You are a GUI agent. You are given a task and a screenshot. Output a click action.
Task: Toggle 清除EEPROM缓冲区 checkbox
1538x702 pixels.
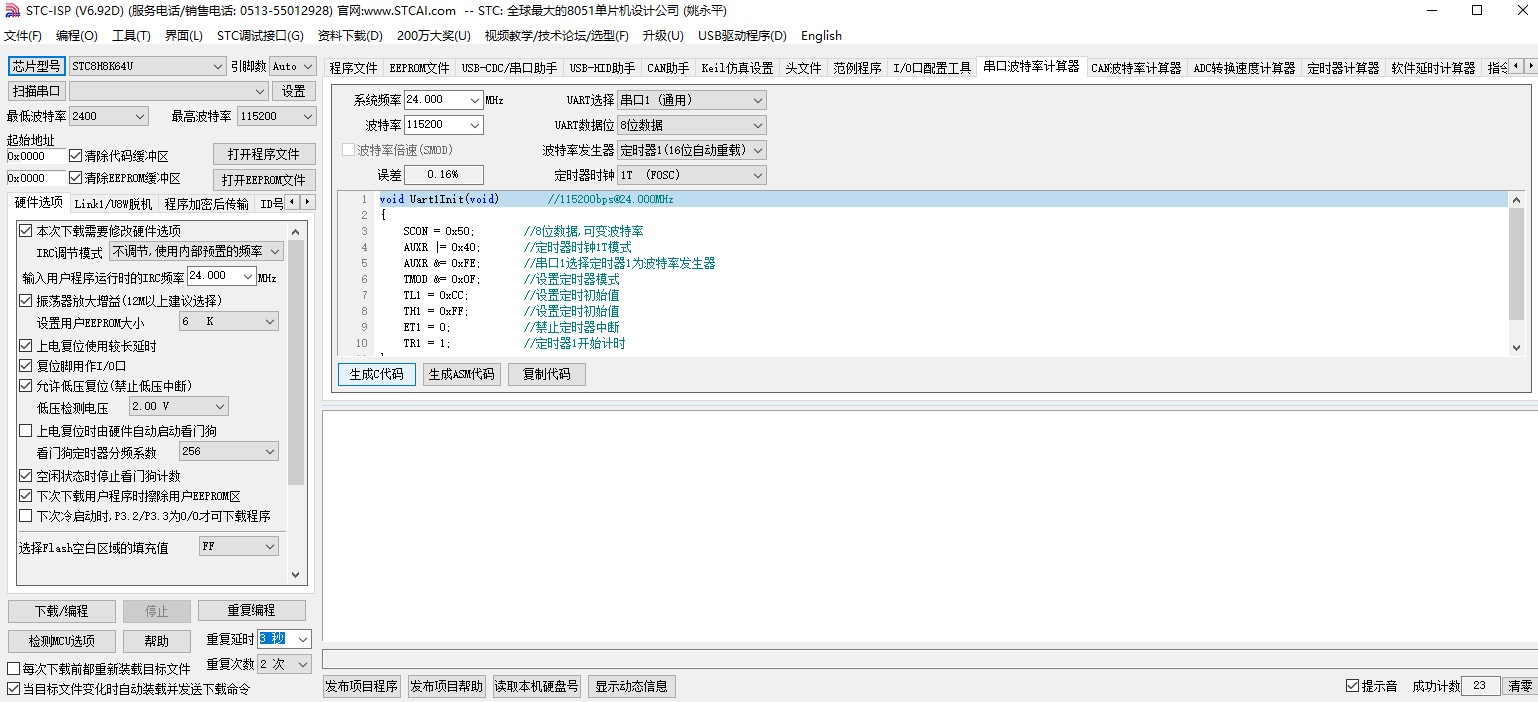(75, 178)
